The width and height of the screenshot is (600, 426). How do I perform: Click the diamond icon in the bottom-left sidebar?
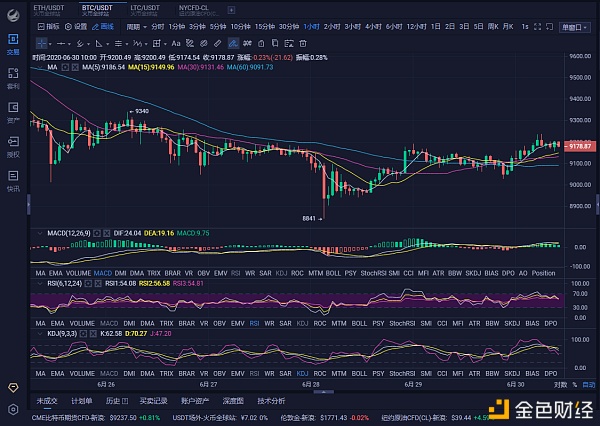pos(13,386)
